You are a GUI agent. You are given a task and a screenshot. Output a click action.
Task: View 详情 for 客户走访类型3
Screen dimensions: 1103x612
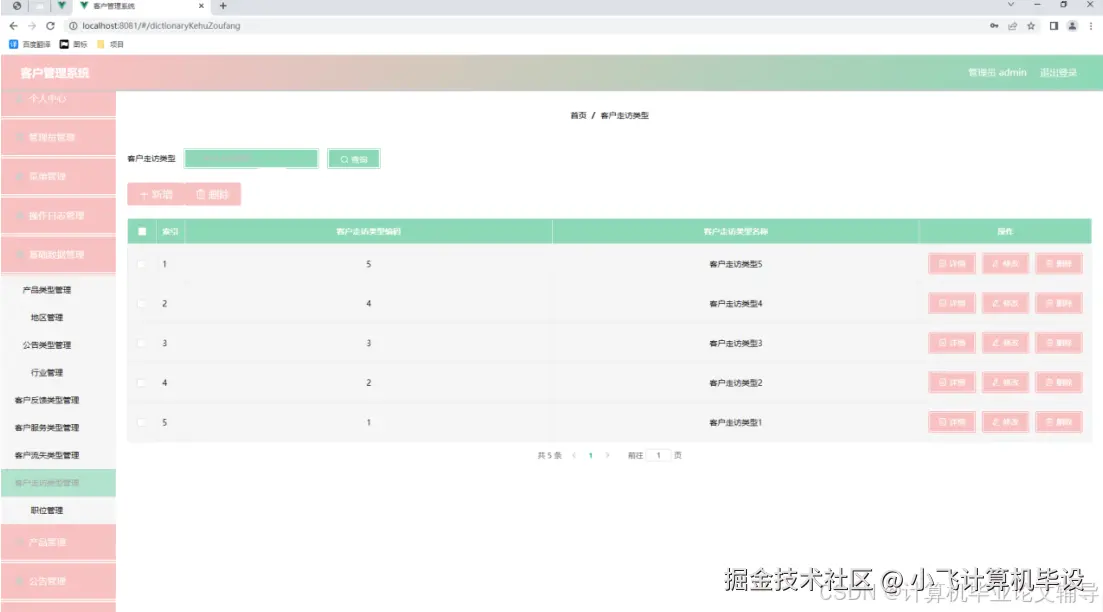(x=952, y=343)
